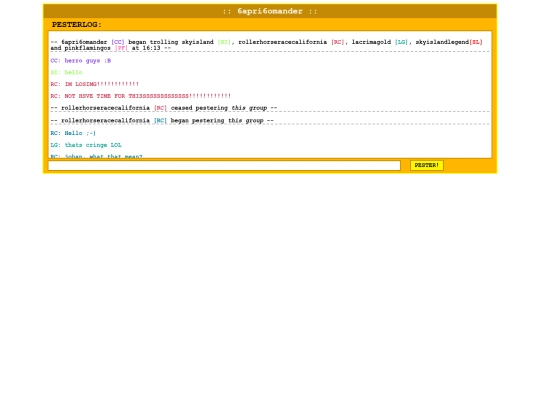
Task: Click the 'ceased pestering this group' notice
Action: coord(164,108)
